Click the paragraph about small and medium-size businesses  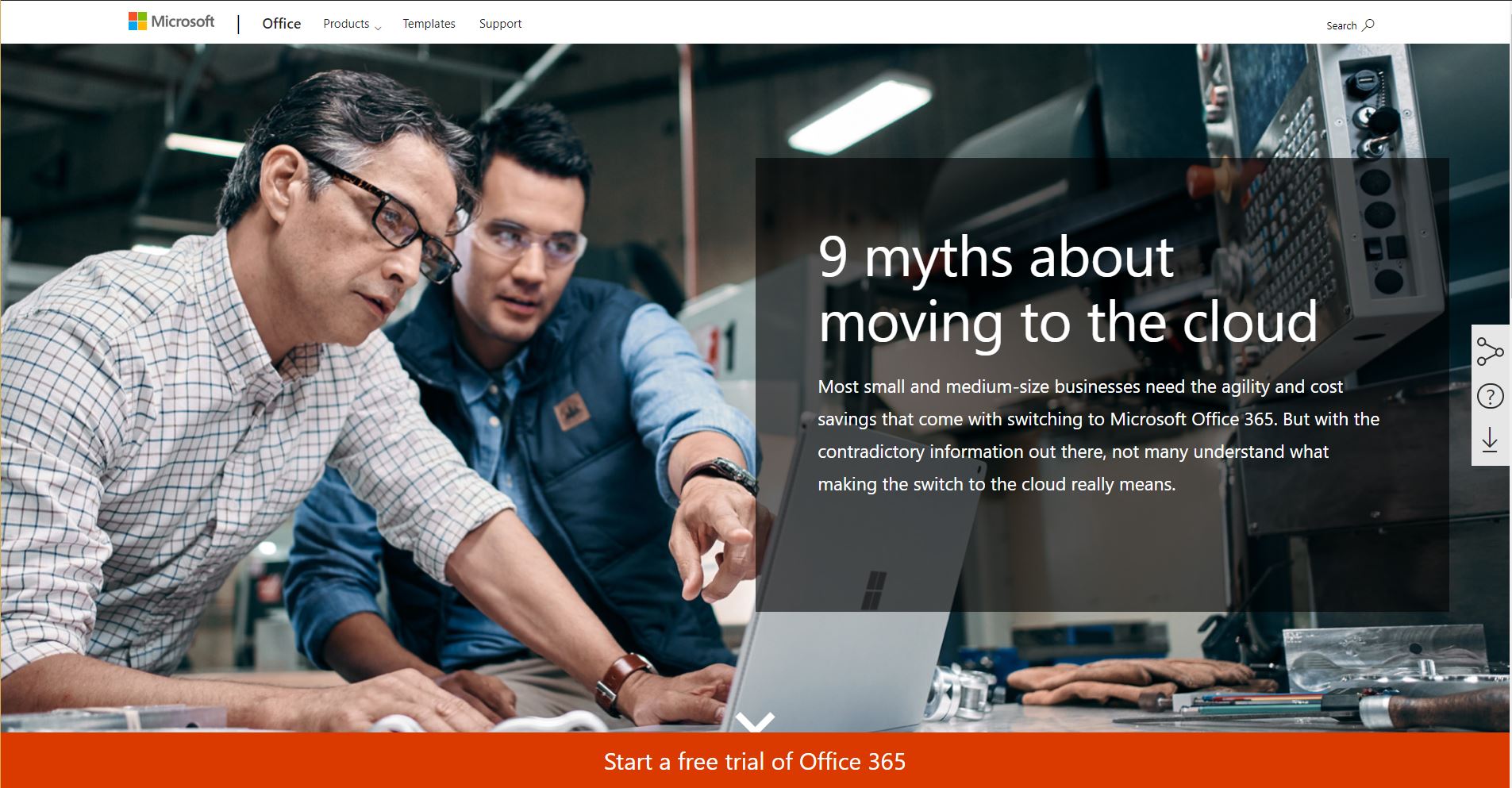pos(1098,435)
